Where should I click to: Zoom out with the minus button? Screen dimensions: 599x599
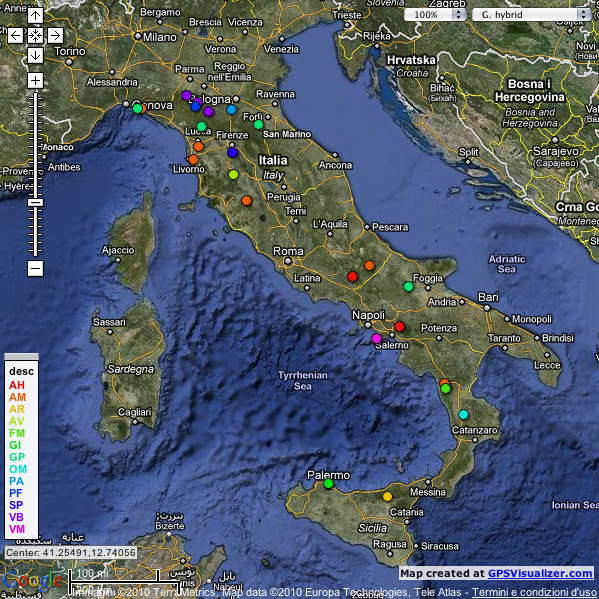coord(35,268)
